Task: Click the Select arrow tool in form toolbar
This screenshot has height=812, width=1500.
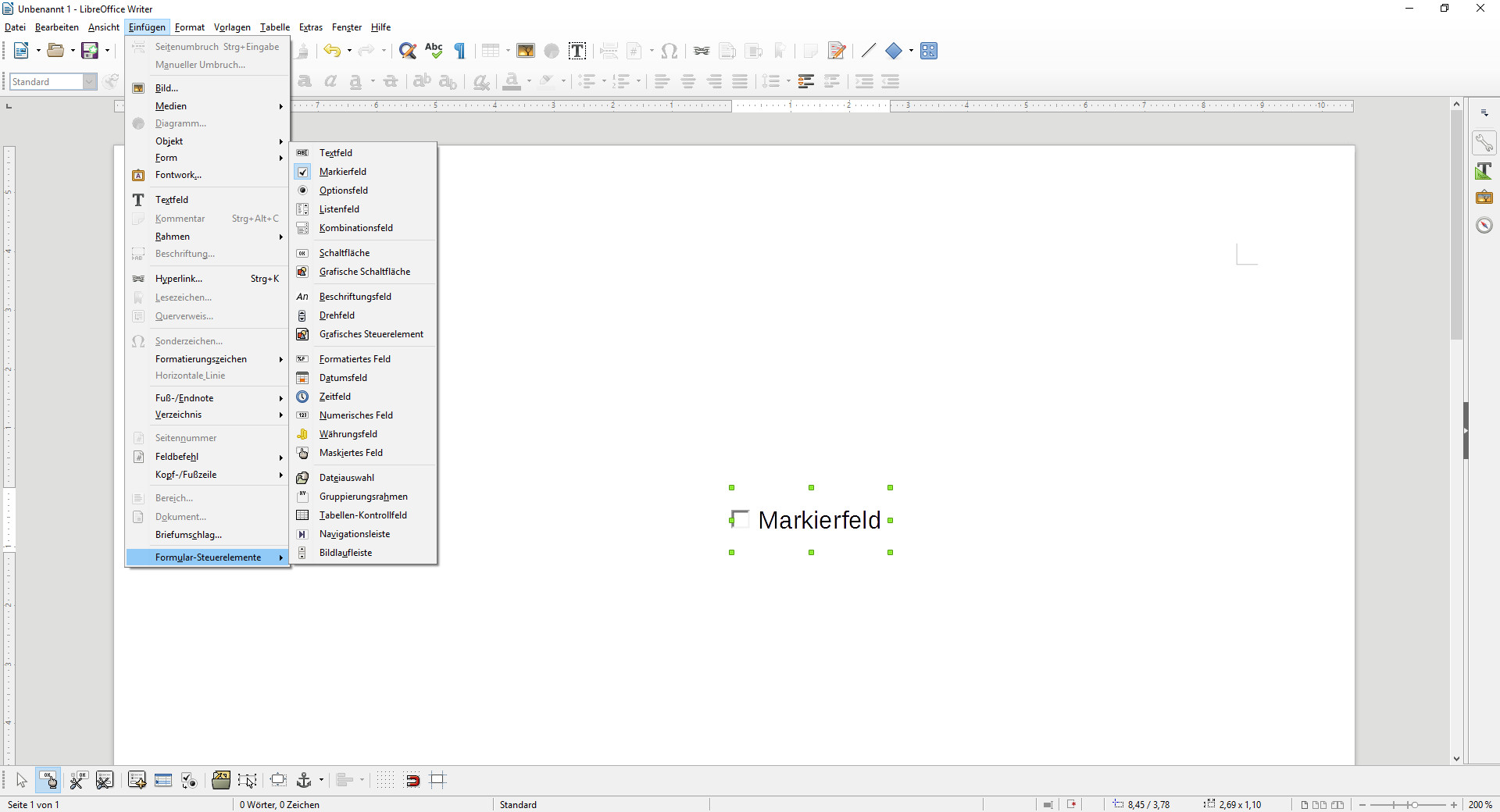Action: click(22, 780)
